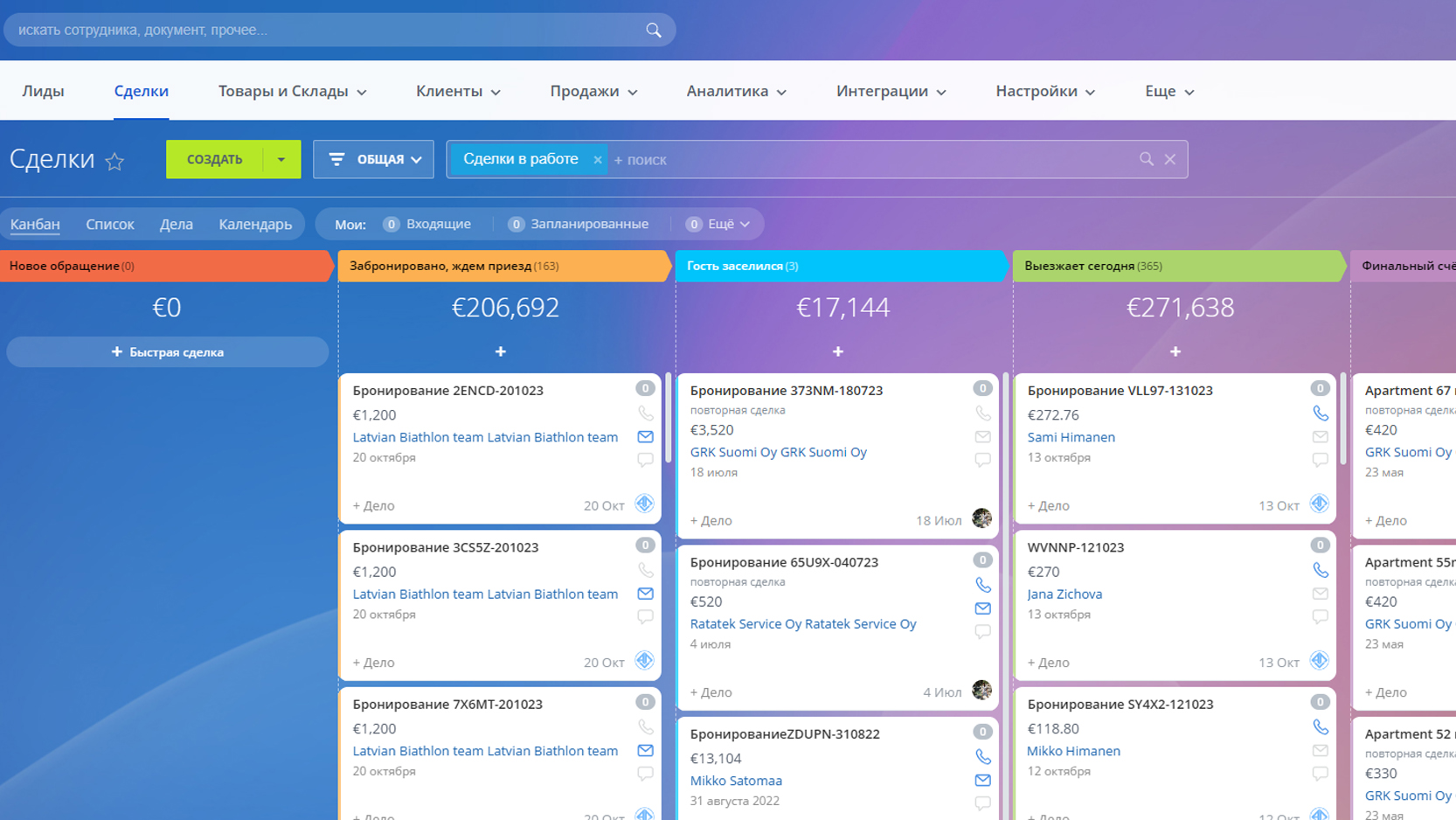Open the ОБЩАЯ pipeline dropdown
The height and width of the screenshot is (820, 1456).
(373, 159)
